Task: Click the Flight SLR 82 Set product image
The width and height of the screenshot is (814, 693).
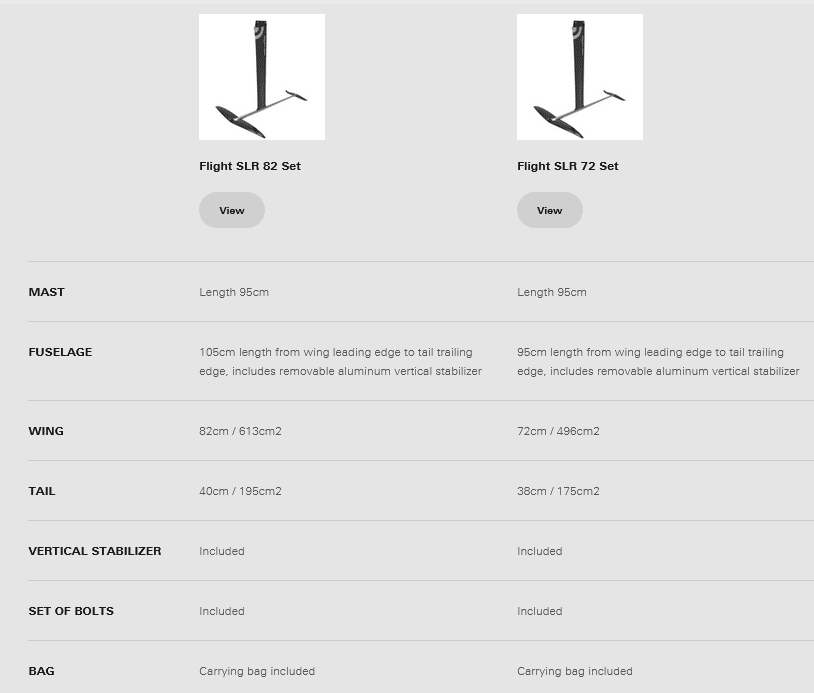Action: 262,77
